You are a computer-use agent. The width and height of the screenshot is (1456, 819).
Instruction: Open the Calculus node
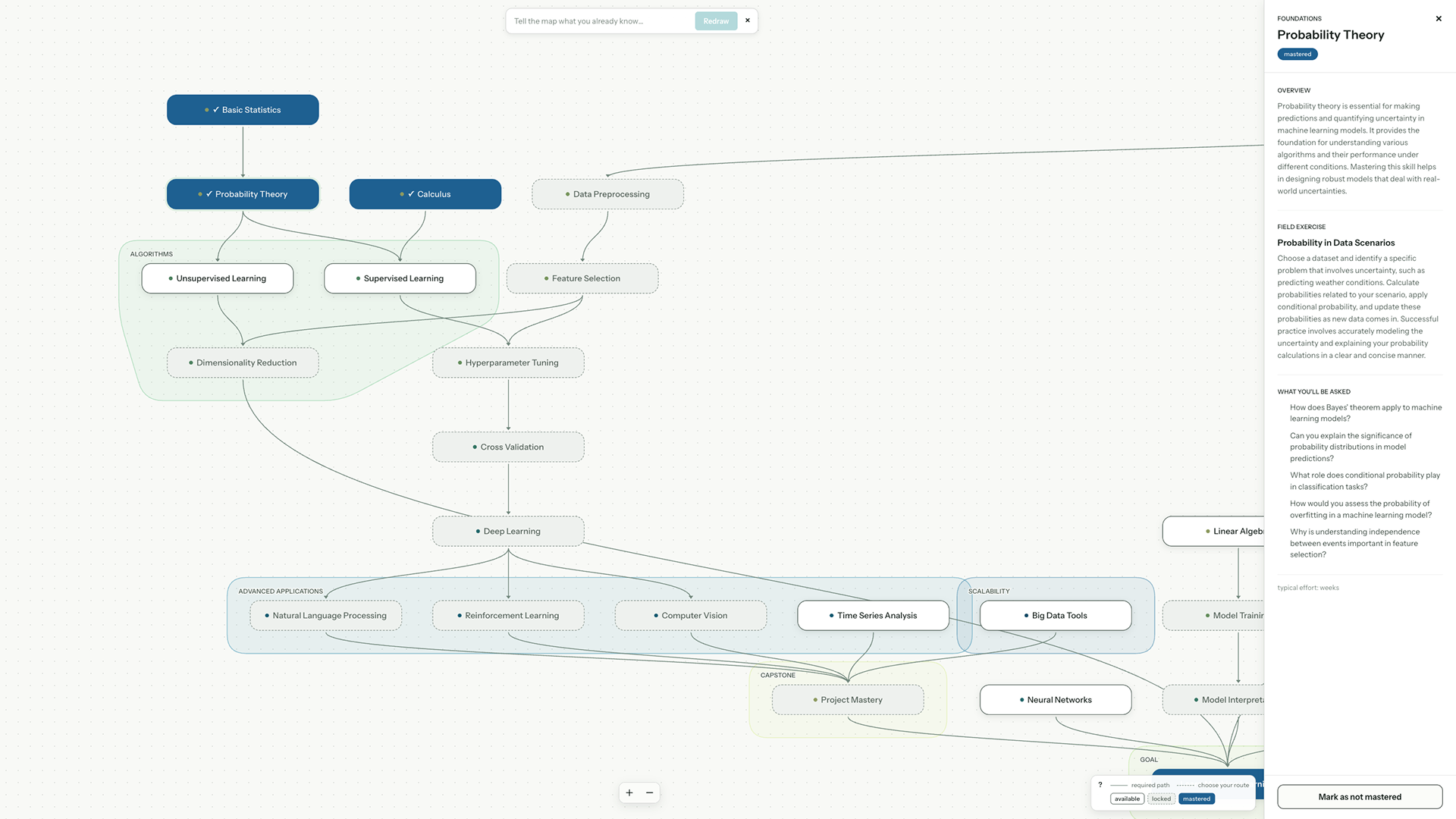click(425, 194)
